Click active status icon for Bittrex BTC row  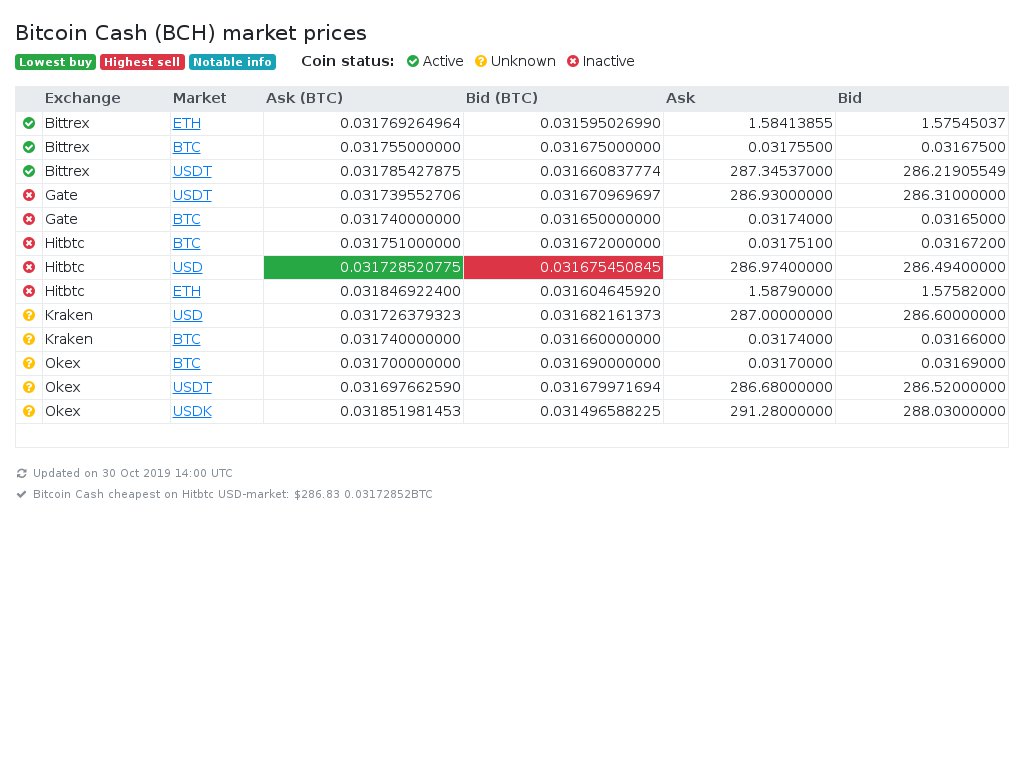click(29, 147)
